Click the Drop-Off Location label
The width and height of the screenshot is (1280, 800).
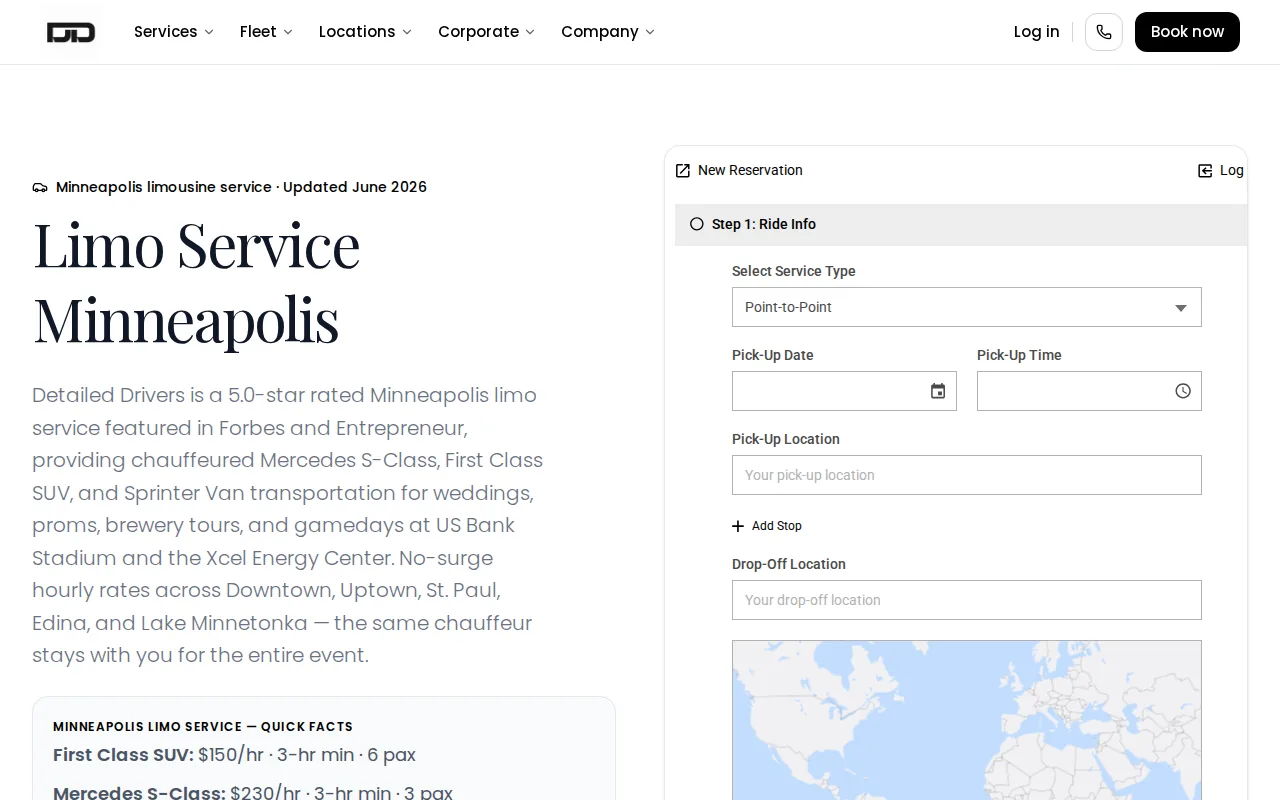coord(789,564)
